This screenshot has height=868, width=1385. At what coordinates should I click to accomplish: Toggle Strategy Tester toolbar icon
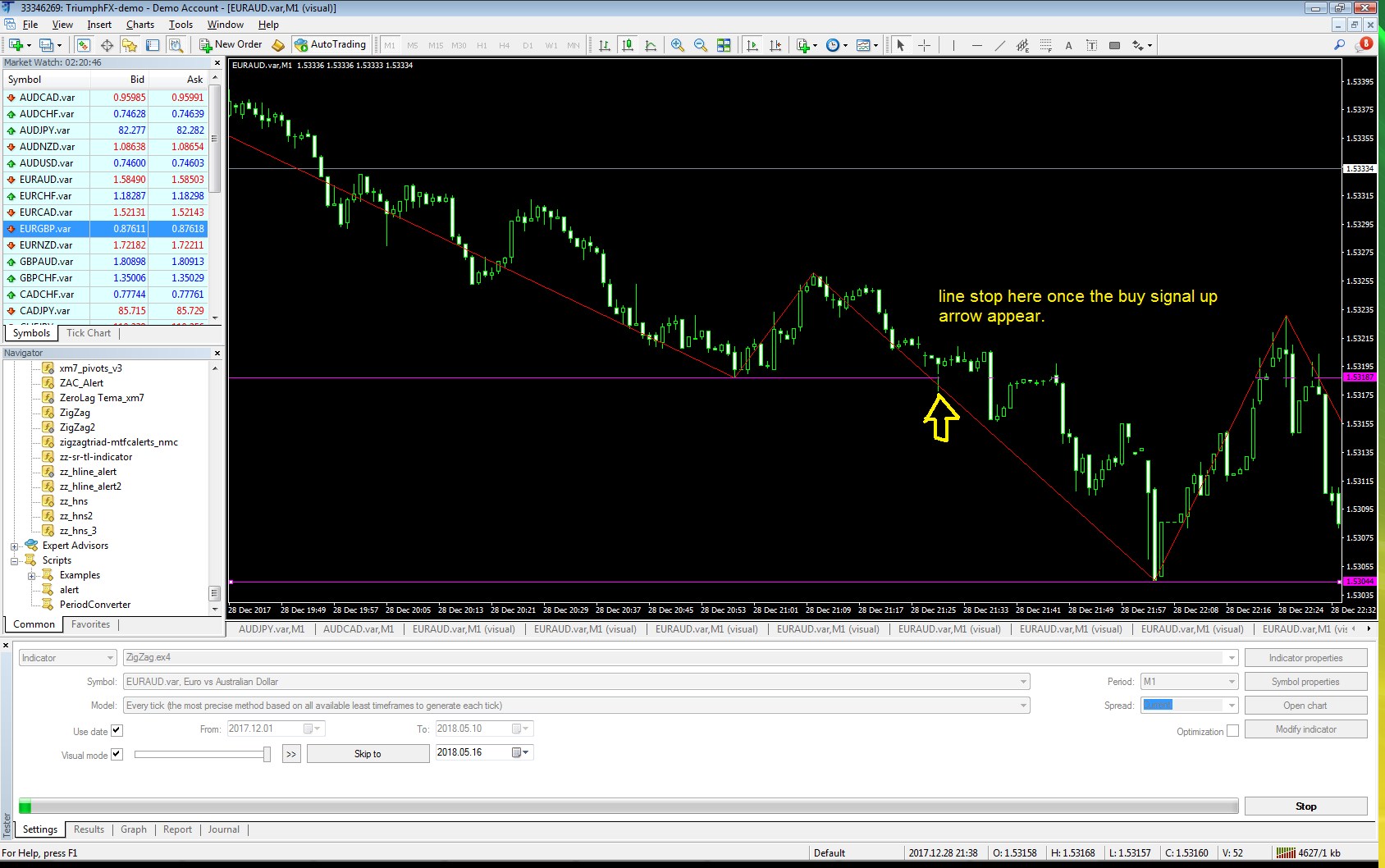tap(176, 45)
